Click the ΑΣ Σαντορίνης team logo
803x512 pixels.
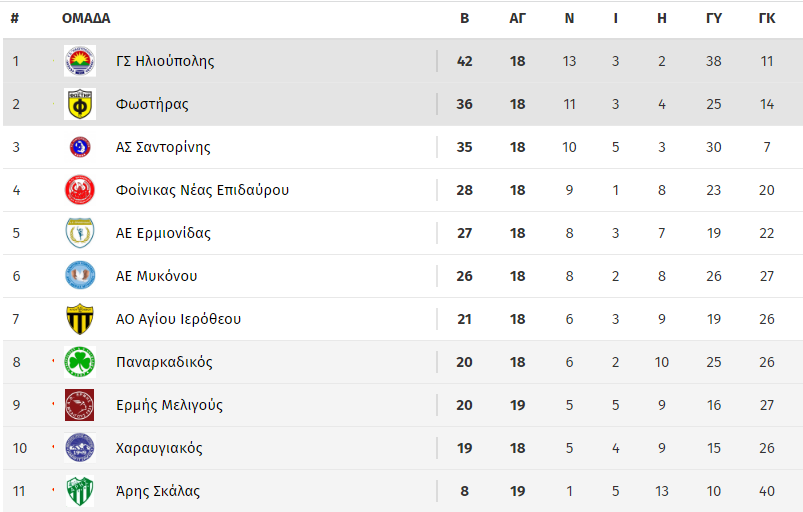click(80, 147)
